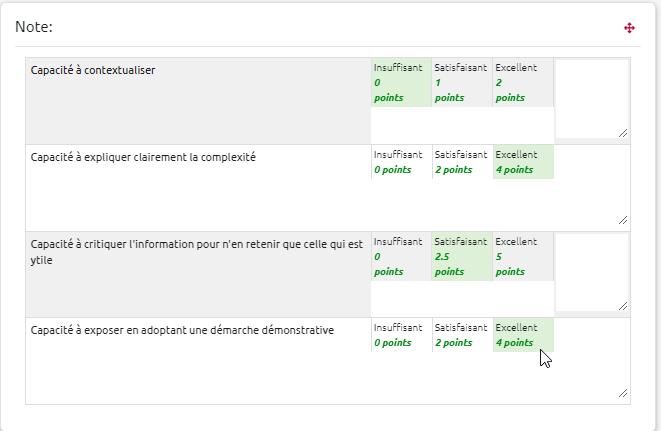This screenshot has height=431, width=661.
Task: Select Insuffisant 0 points for expliquer clairement
Action: click(x=400, y=162)
